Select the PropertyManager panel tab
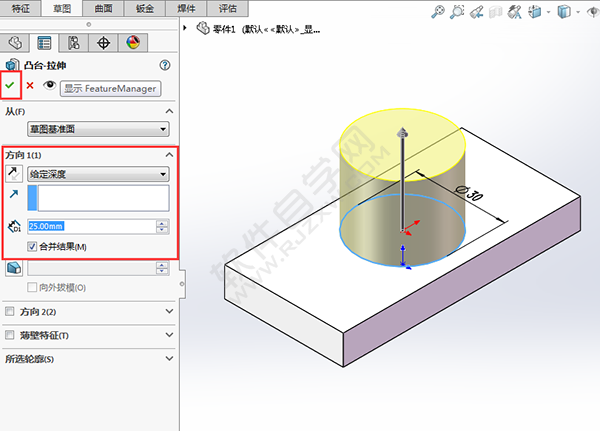Viewport: 600px width, 431px height. click(x=44, y=42)
